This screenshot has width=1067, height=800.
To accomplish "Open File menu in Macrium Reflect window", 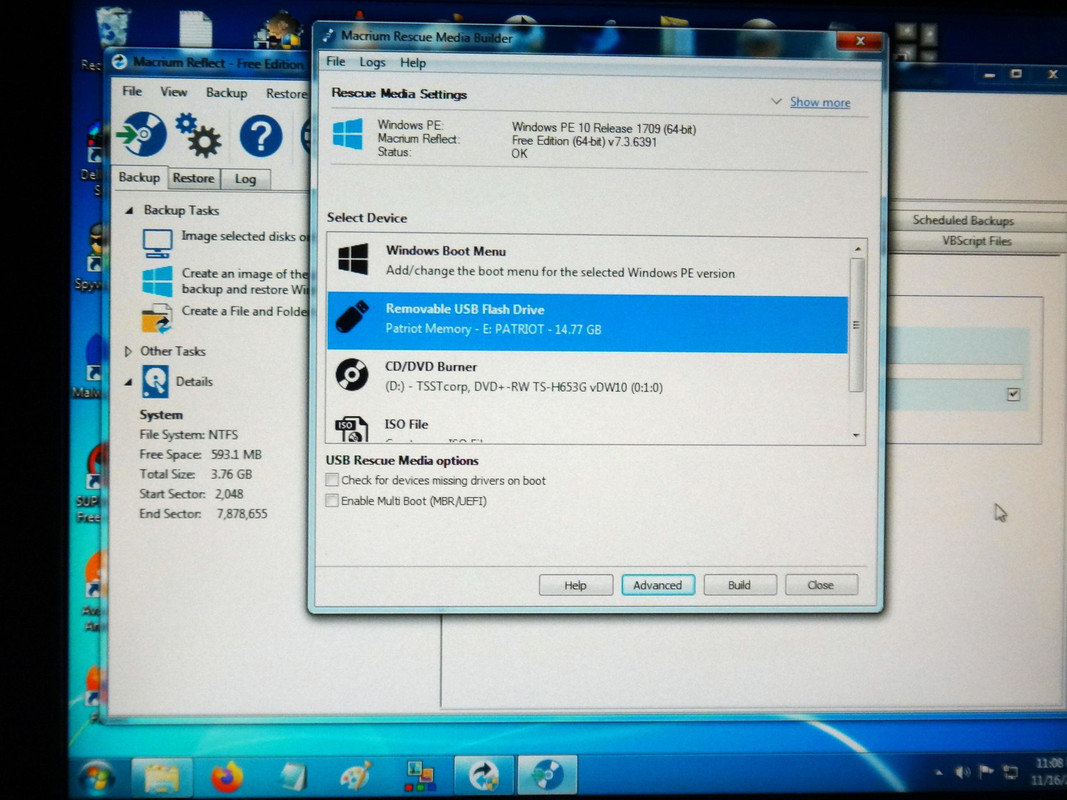I will pos(132,91).
